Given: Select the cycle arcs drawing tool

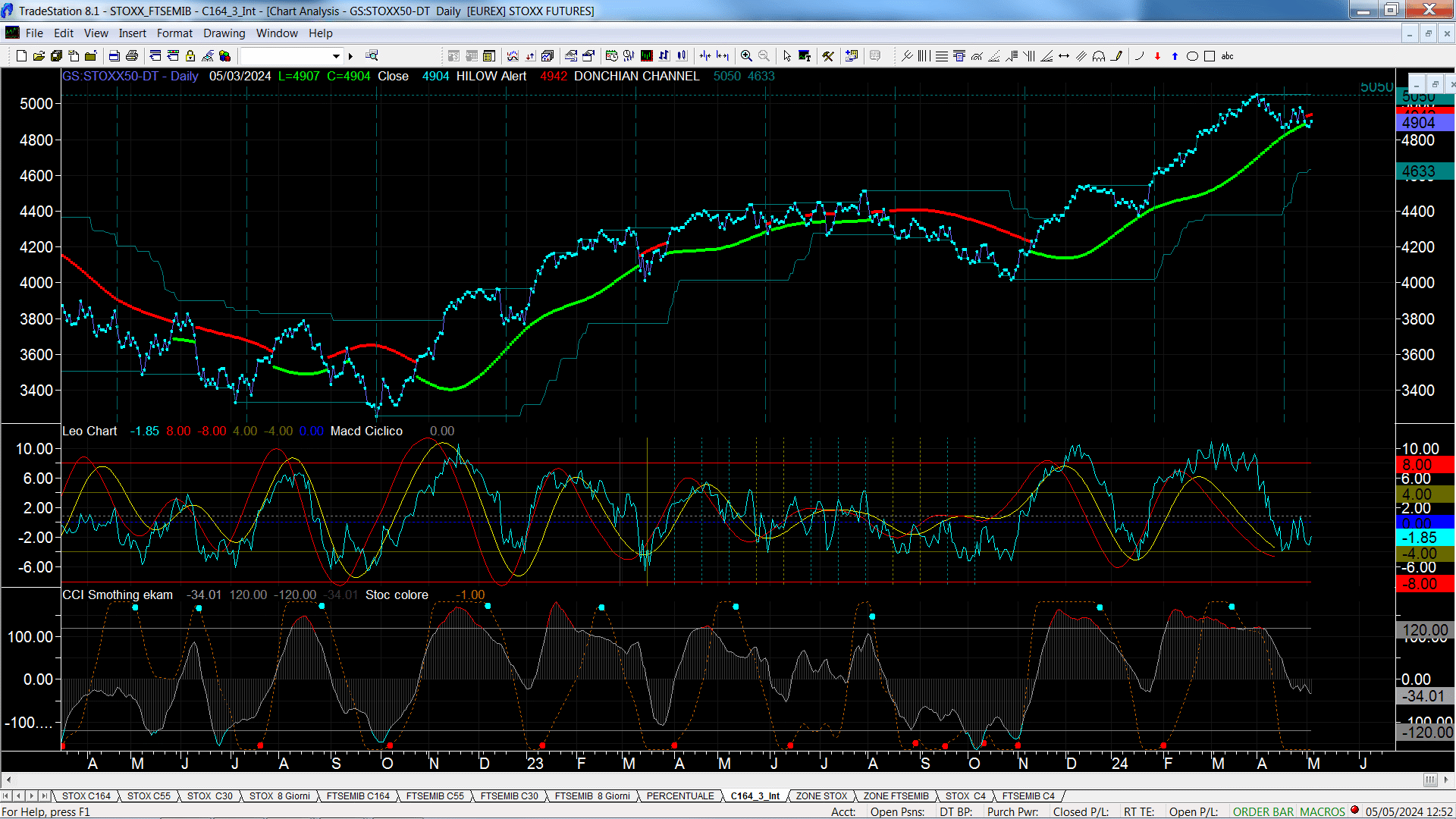Looking at the screenshot, I should [x=1099, y=56].
